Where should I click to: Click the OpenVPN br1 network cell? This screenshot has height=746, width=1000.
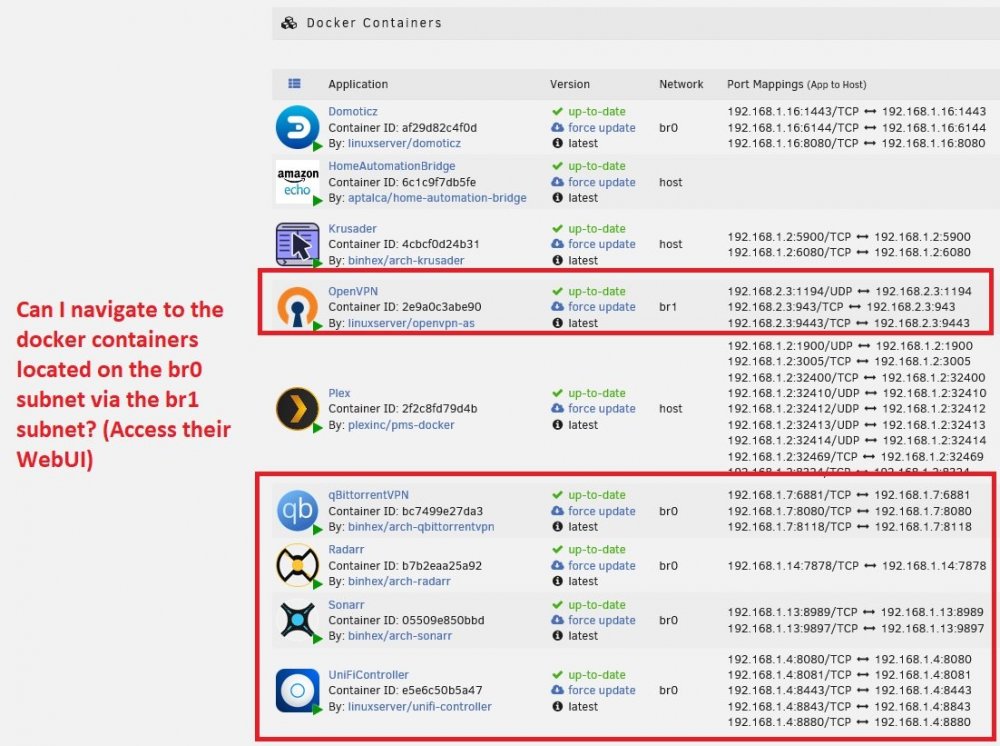(x=668, y=307)
